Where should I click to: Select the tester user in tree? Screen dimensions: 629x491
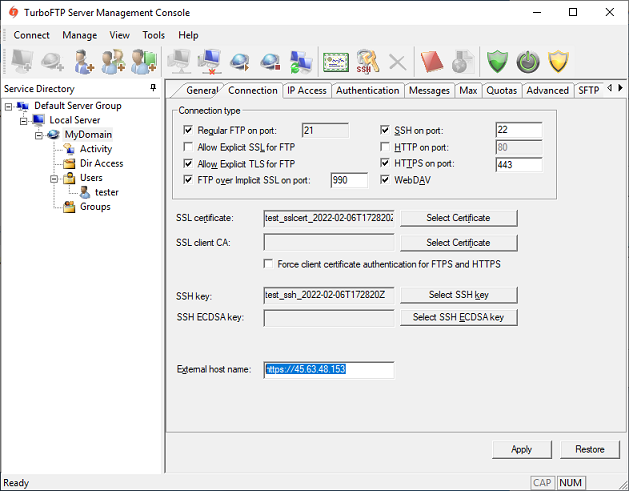pyautogui.click(x=107, y=193)
